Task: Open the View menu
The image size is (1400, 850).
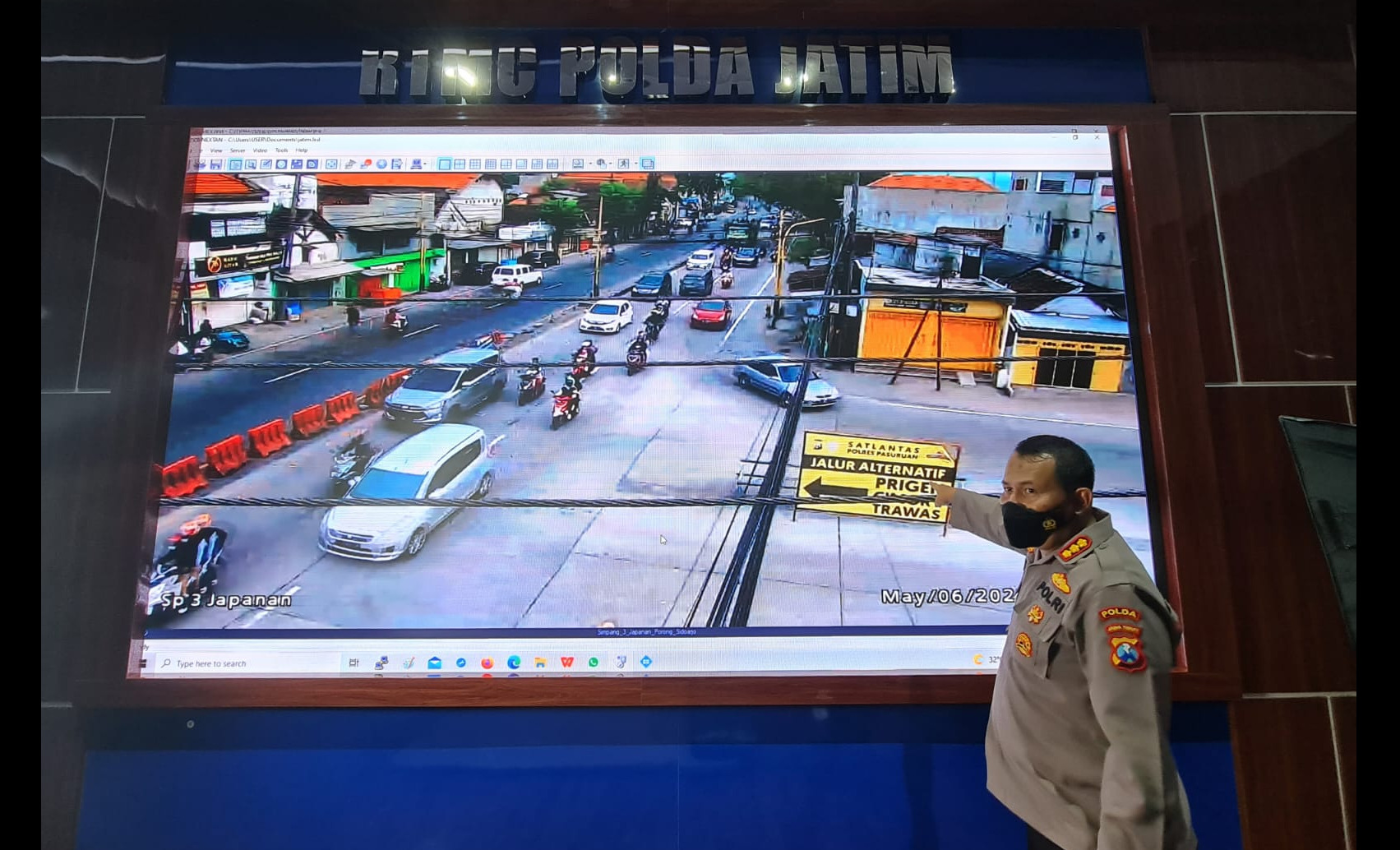Action: pos(216,151)
